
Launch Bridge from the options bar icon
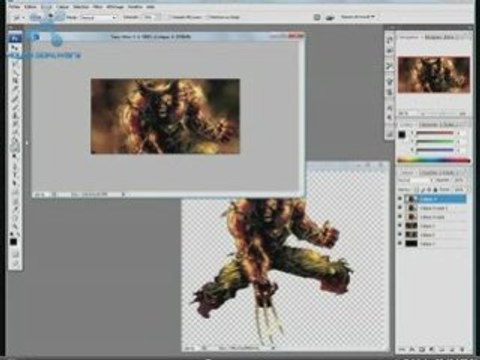click(329, 17)
